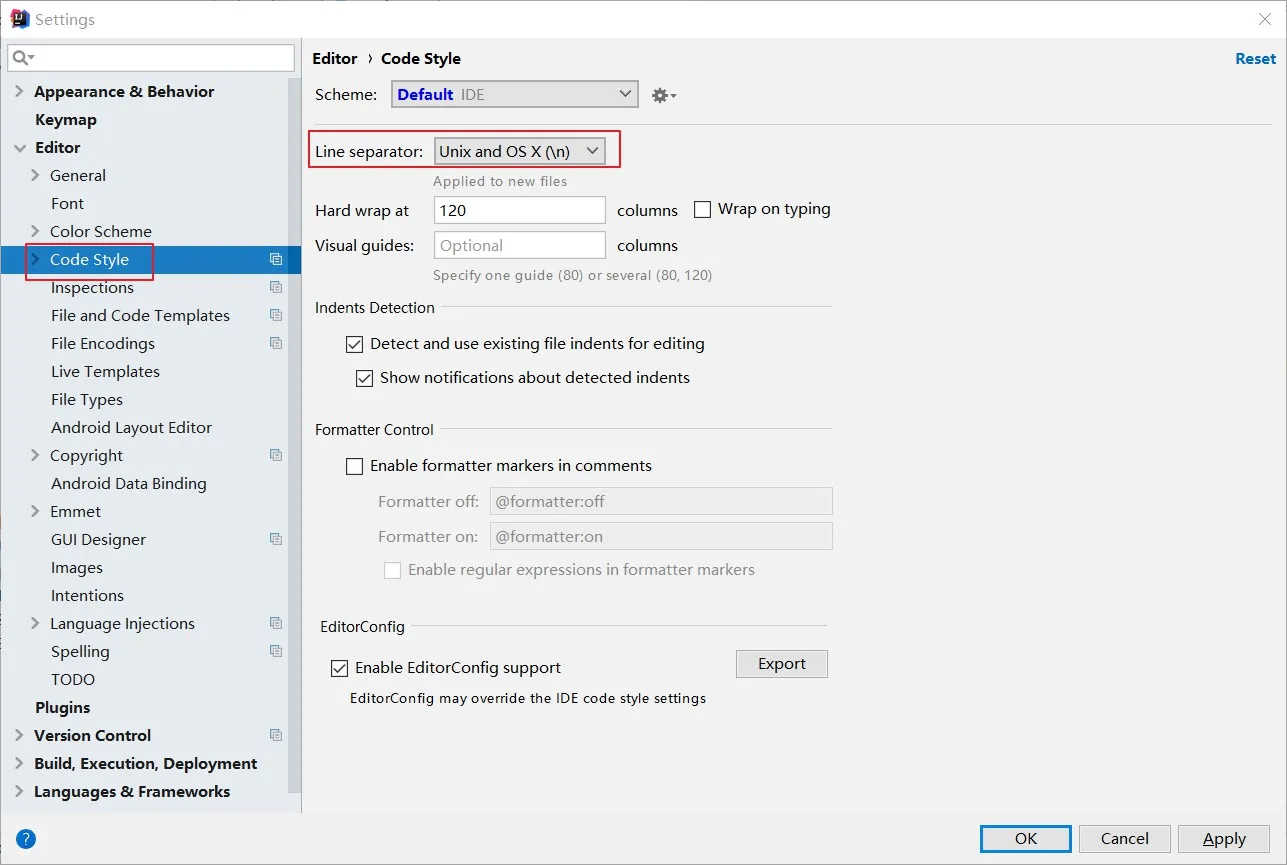The image size is (1287, 865).
Task: Click project-level icon next to Inspections
Action: [276, 287]
